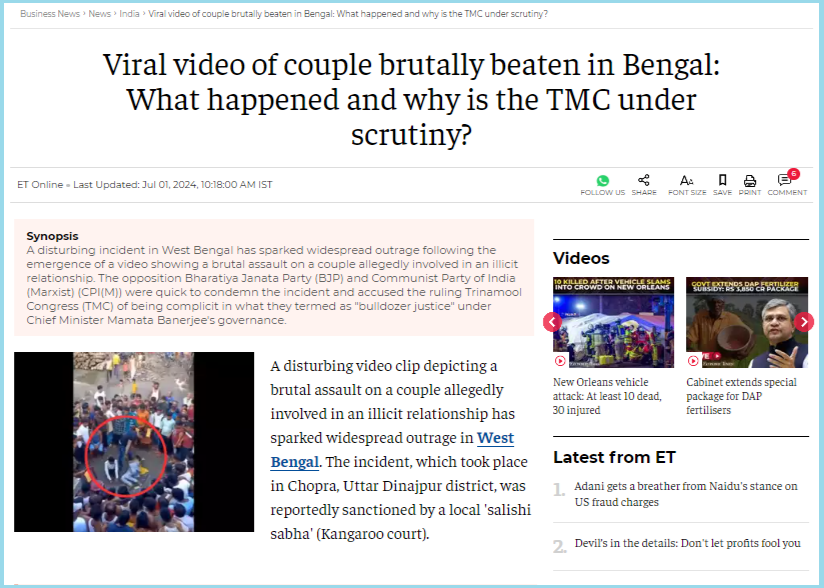824x588 pixels.
Task: Open the New Orleans vehicle attack headline
Action: pyautogui.click(x=607, y=396)
